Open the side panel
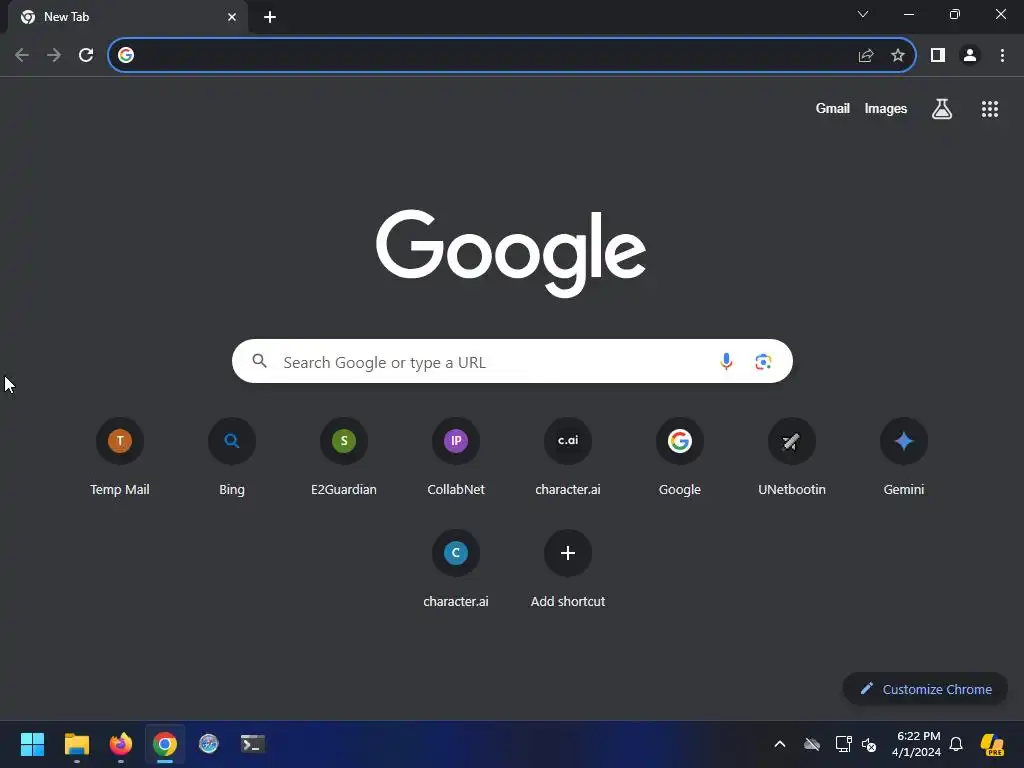 [938, 56]
